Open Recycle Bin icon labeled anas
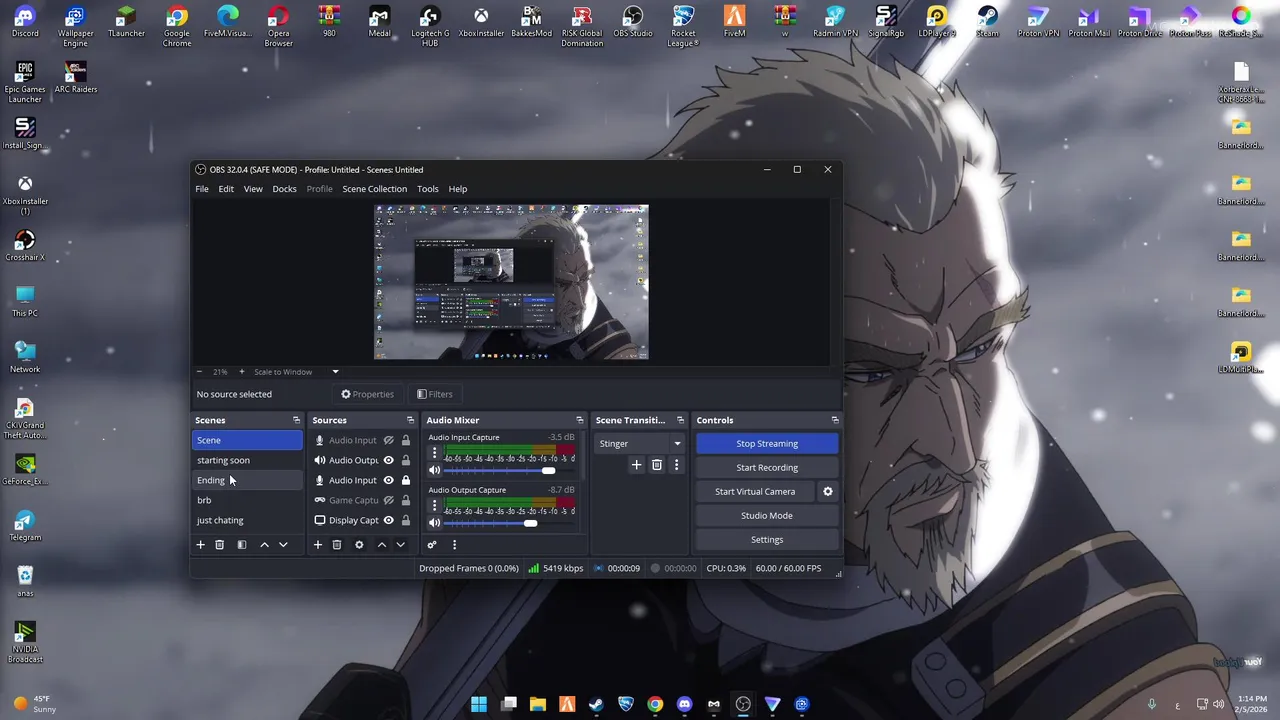This screenshot has width=1280, height=720. tap(25, 582)
